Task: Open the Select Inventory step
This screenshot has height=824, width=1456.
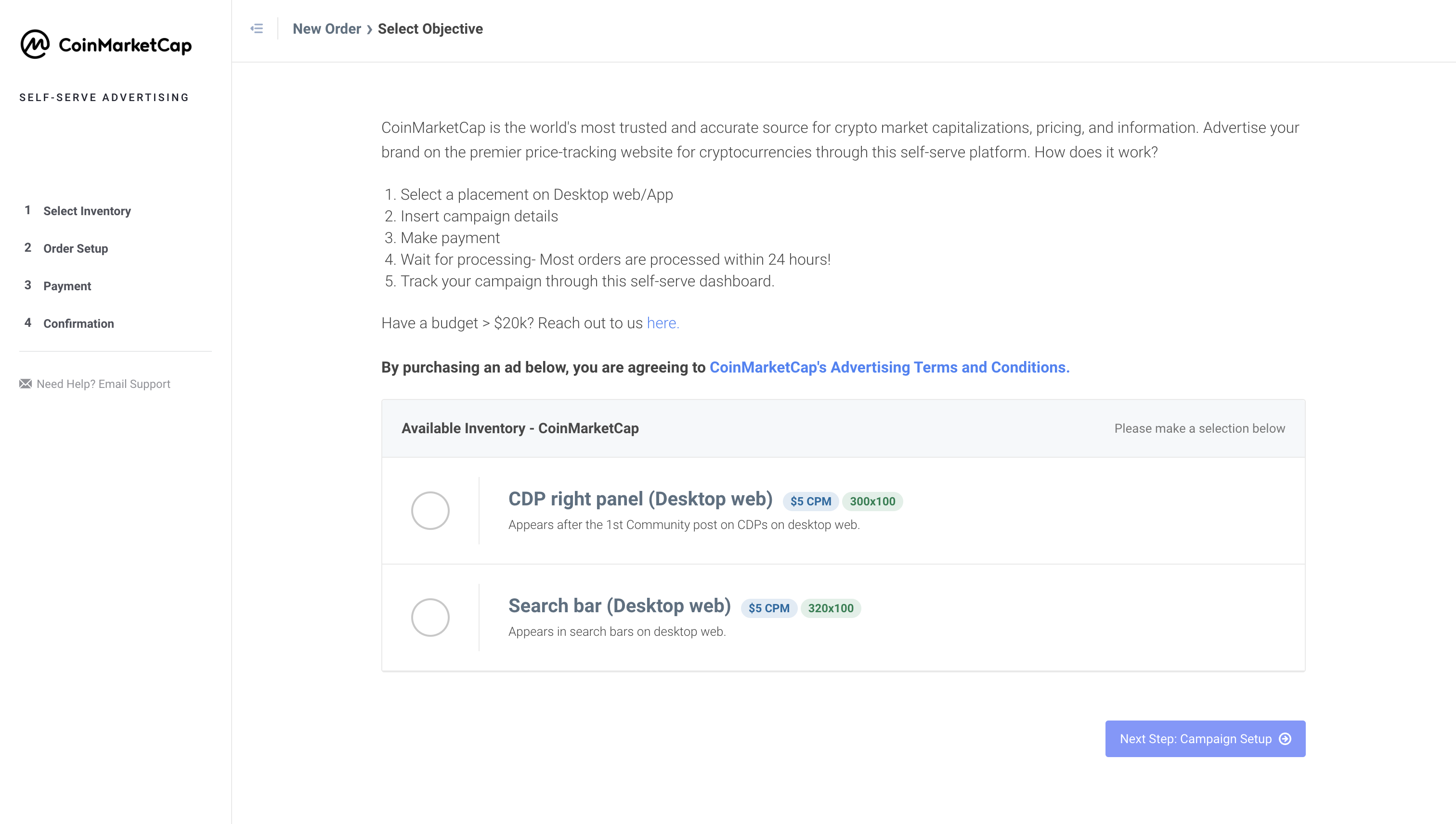Action: 87,210
